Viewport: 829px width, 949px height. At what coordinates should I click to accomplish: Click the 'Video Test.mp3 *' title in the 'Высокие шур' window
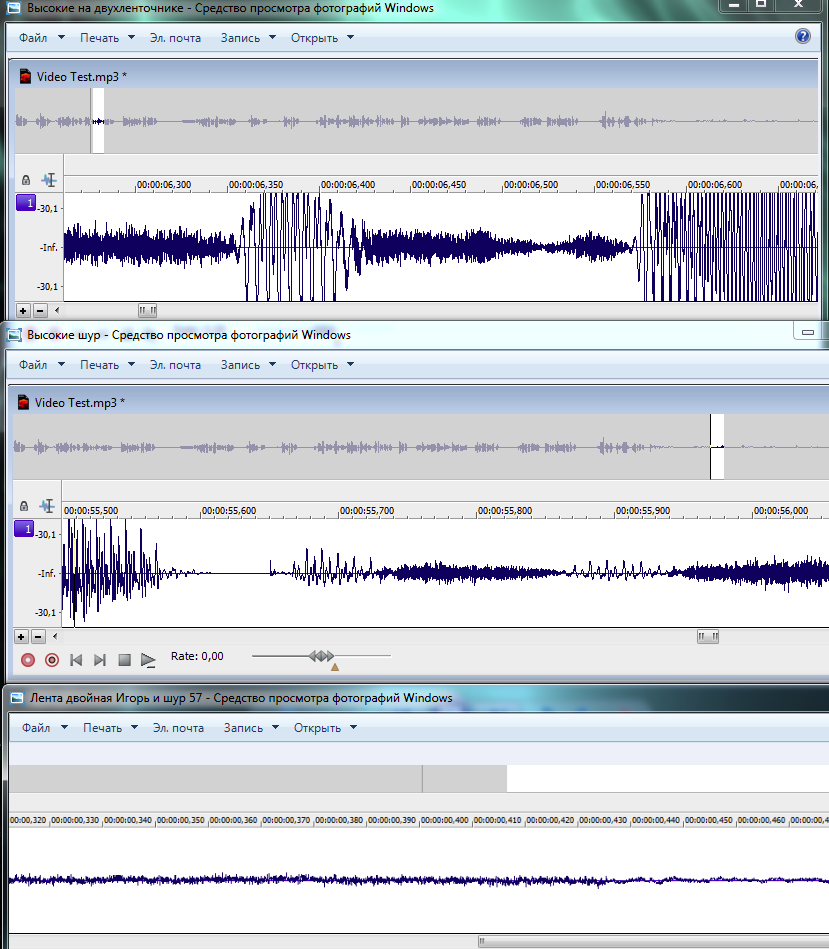click(x=80, y=402)
